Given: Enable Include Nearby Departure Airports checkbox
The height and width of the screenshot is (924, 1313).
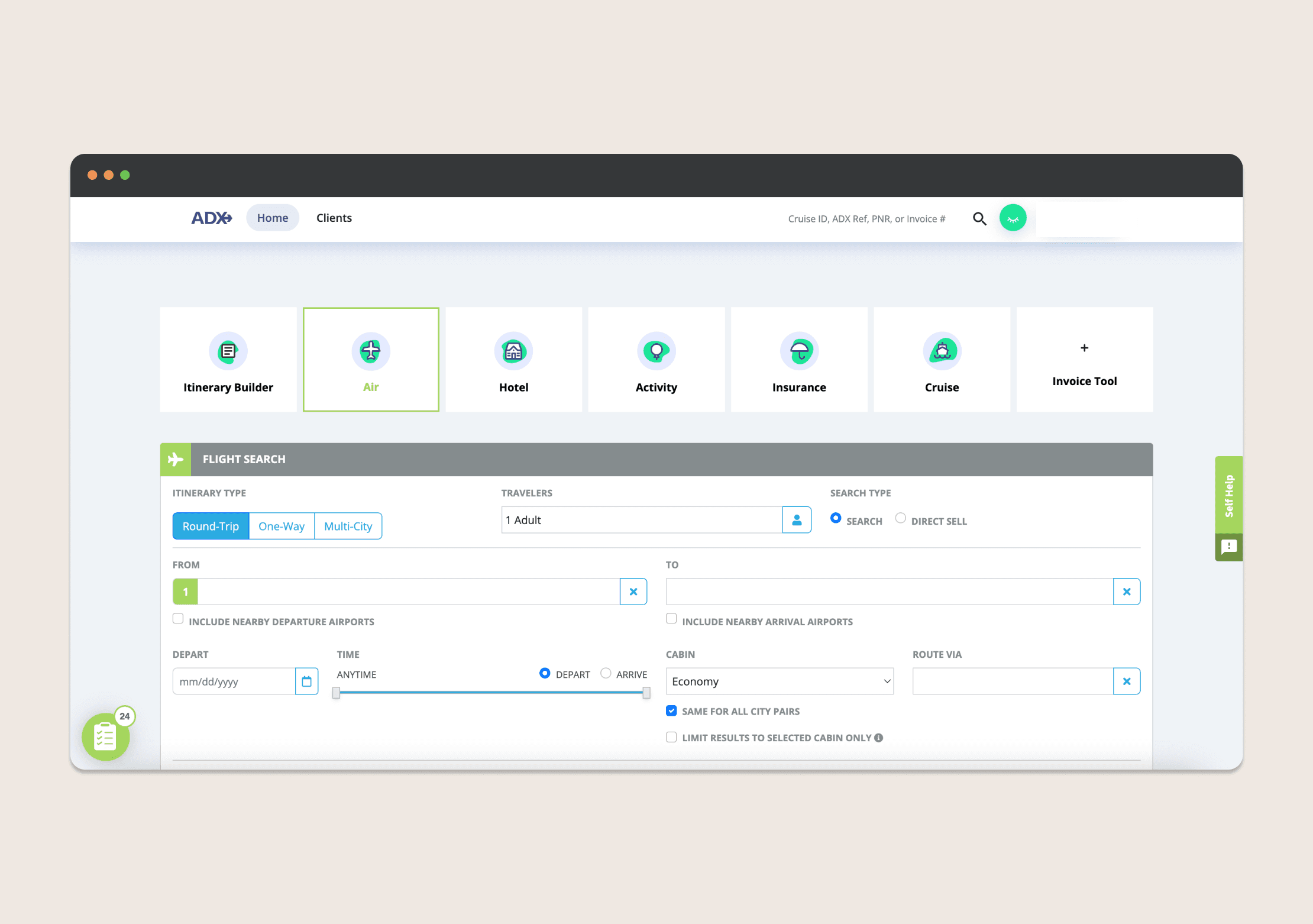Looking at the screenshot, I should tap(178, 619).
